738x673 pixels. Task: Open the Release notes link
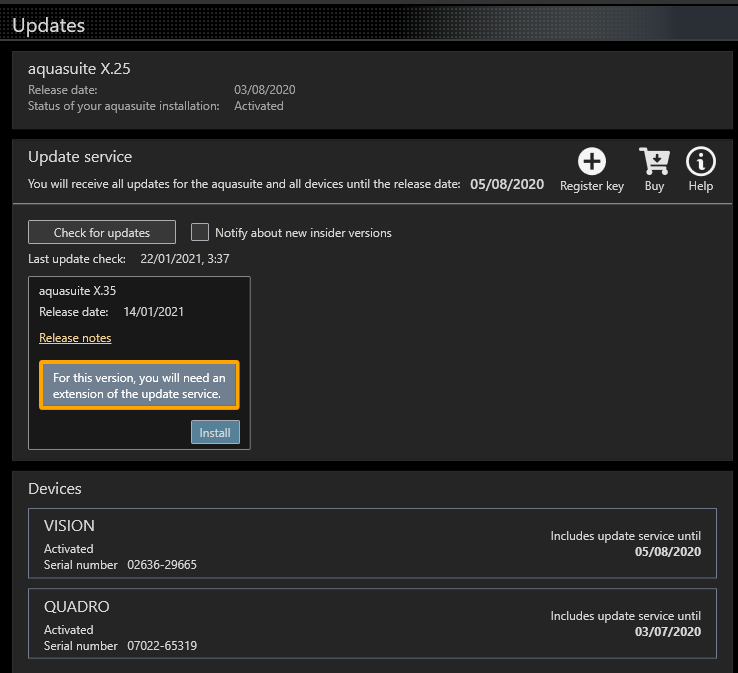click(x=75, y=338)
